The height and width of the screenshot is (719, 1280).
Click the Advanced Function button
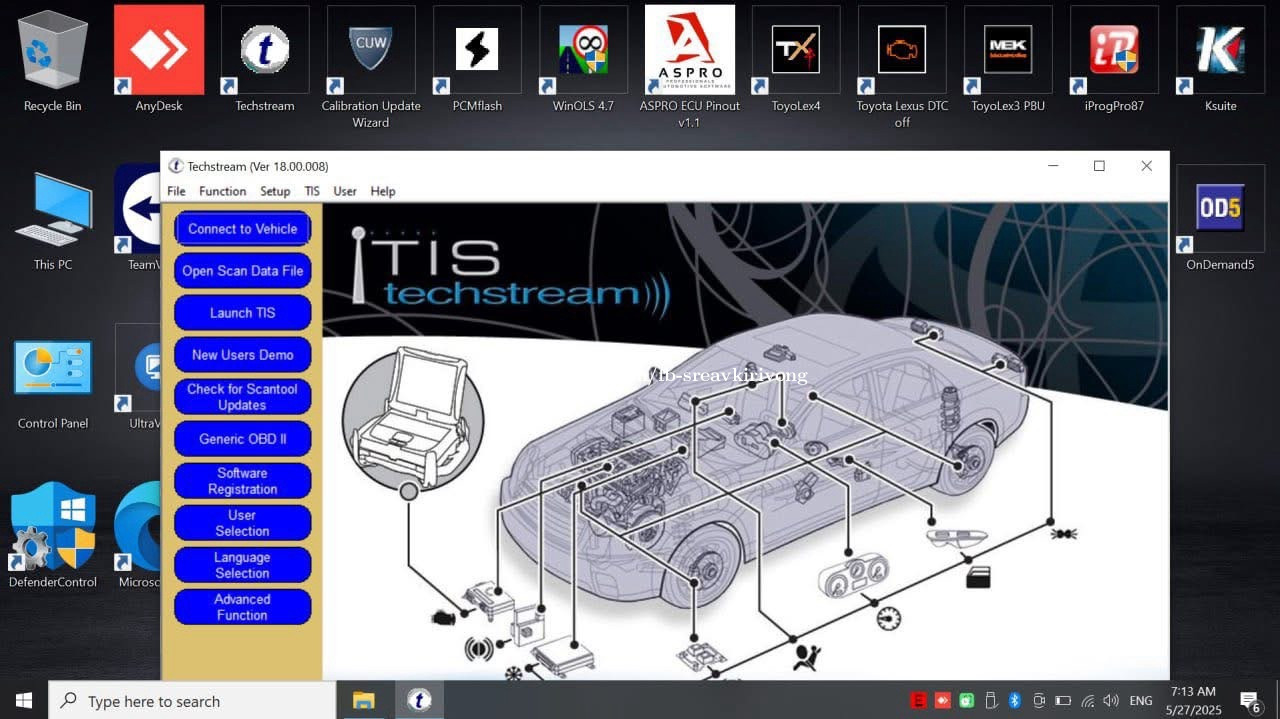[243, 607]
